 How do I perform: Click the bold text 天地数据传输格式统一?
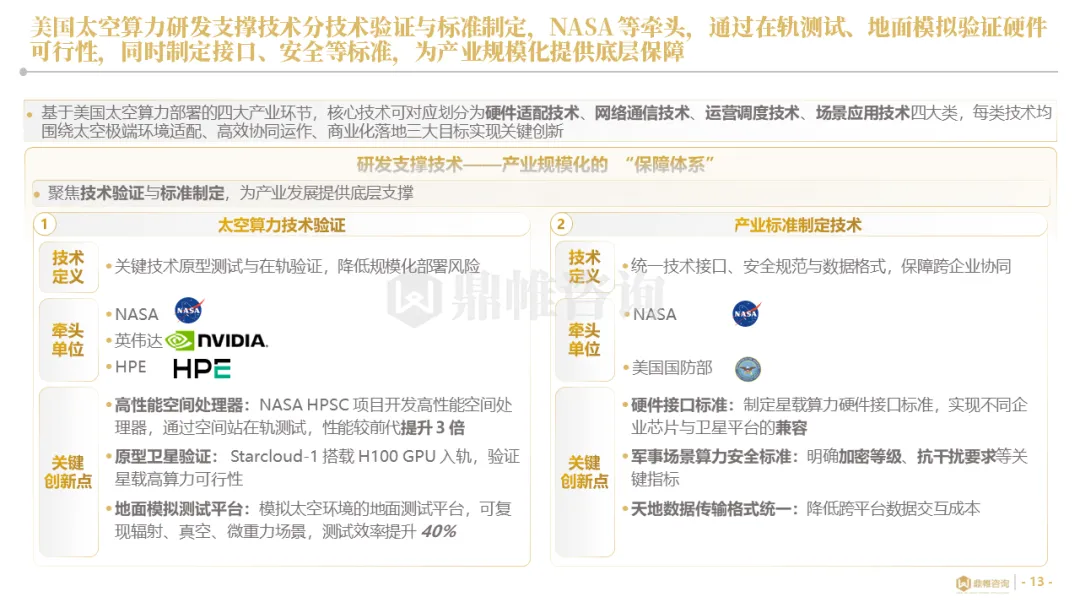(712, 509)
